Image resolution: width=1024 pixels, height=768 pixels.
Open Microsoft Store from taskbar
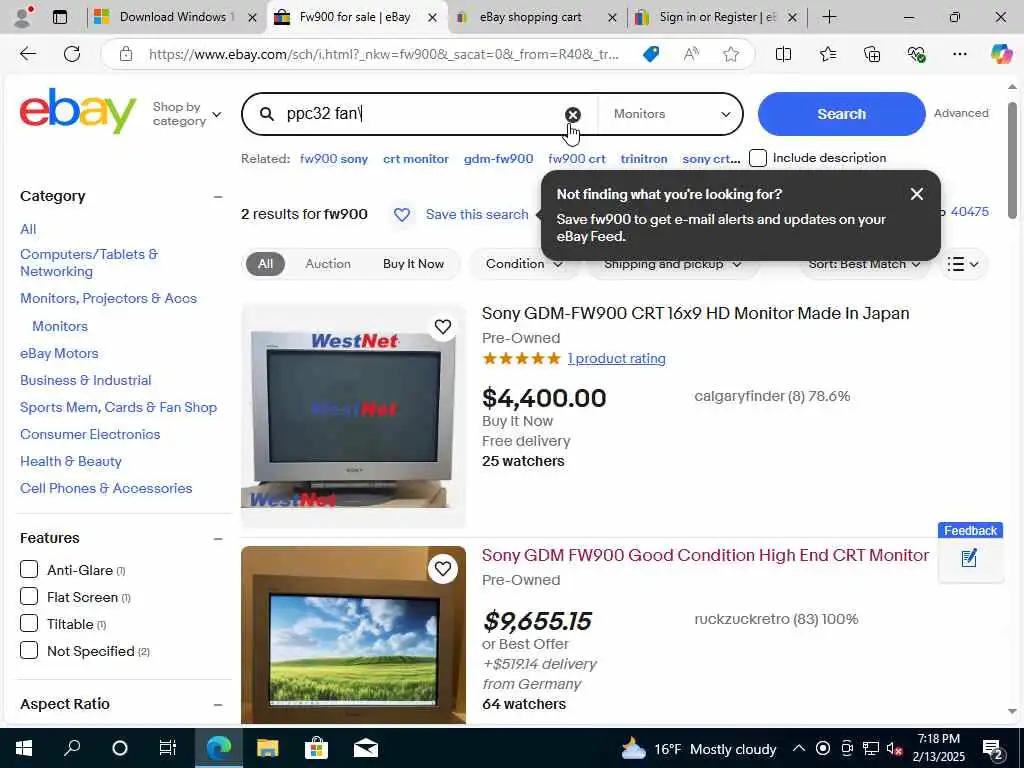pyautogui.click(x=316, y=748)
